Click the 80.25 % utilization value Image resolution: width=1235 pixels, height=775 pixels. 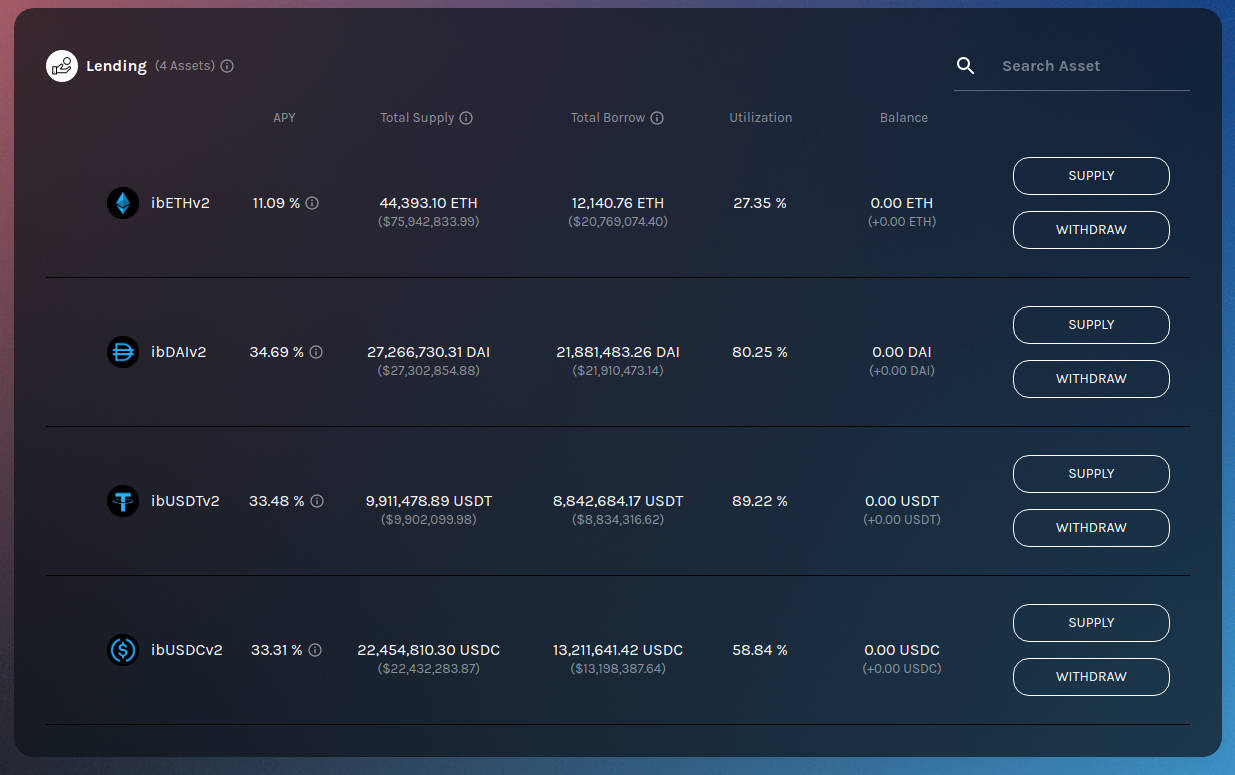click(760, 352)
